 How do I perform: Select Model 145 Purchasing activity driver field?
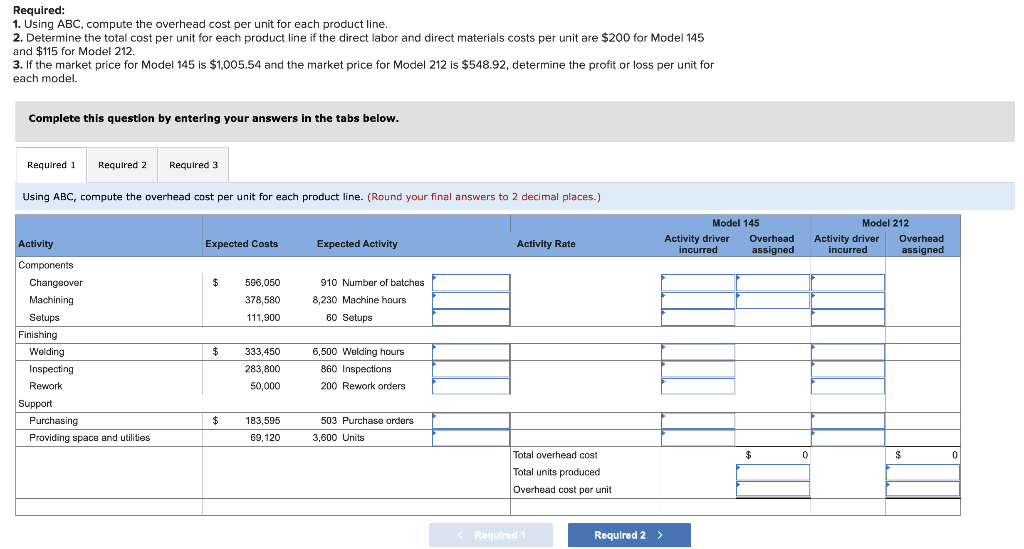(697, 421)
